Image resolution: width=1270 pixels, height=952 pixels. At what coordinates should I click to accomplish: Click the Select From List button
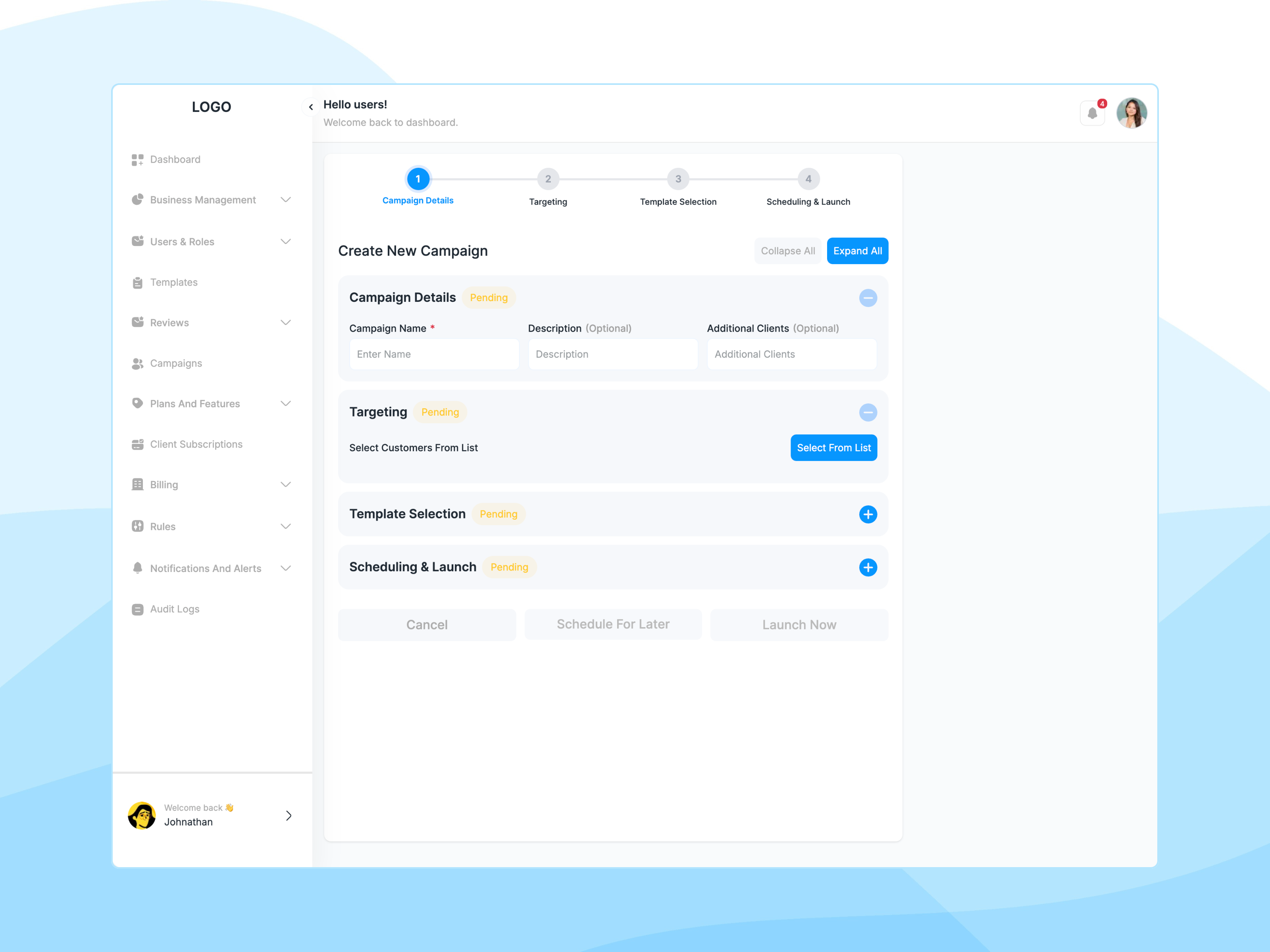tap(833, 447)
